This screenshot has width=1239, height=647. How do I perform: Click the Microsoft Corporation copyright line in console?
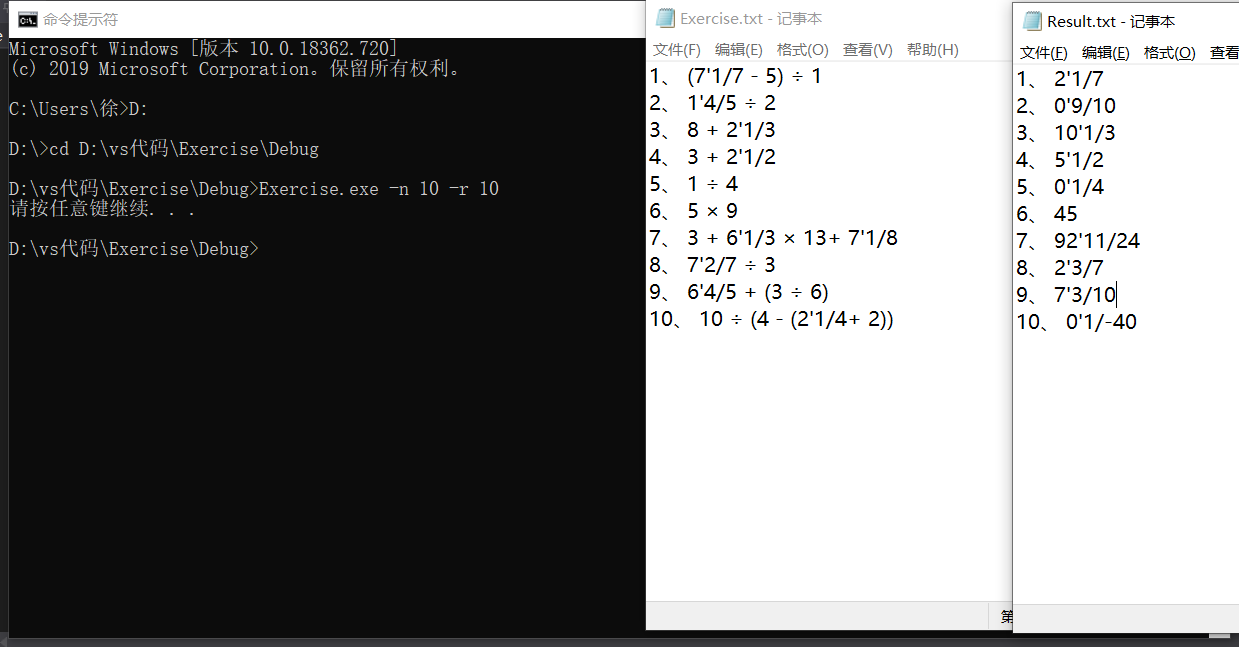tap(235, 69)
